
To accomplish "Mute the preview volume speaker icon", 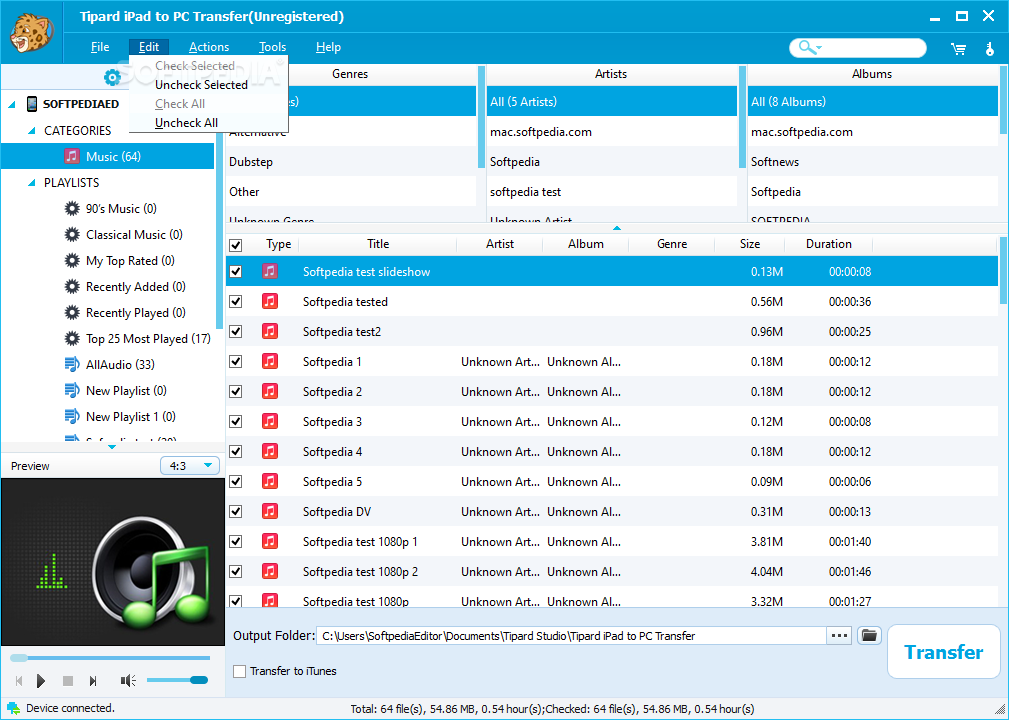I will point(128,680).
